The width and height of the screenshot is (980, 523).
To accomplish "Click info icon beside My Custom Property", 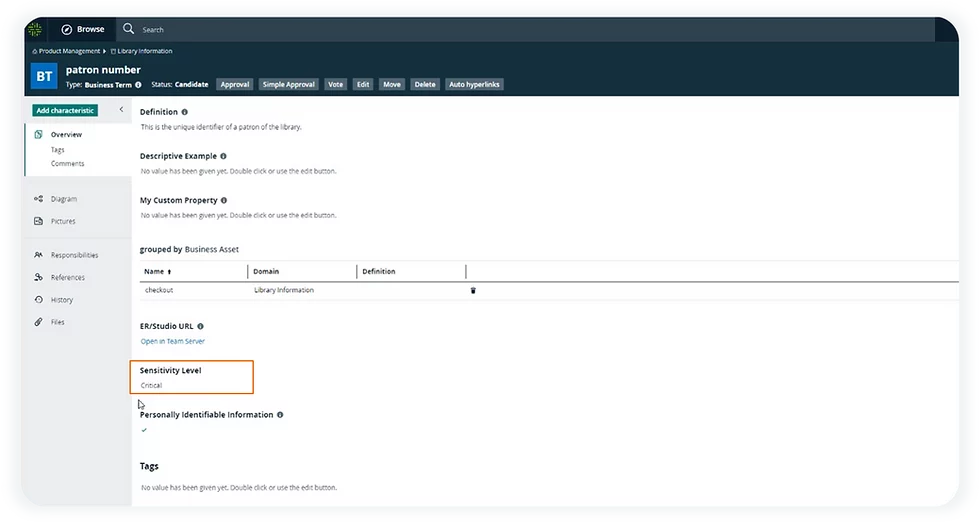I will pyautogui.click(x=224, y=201).
